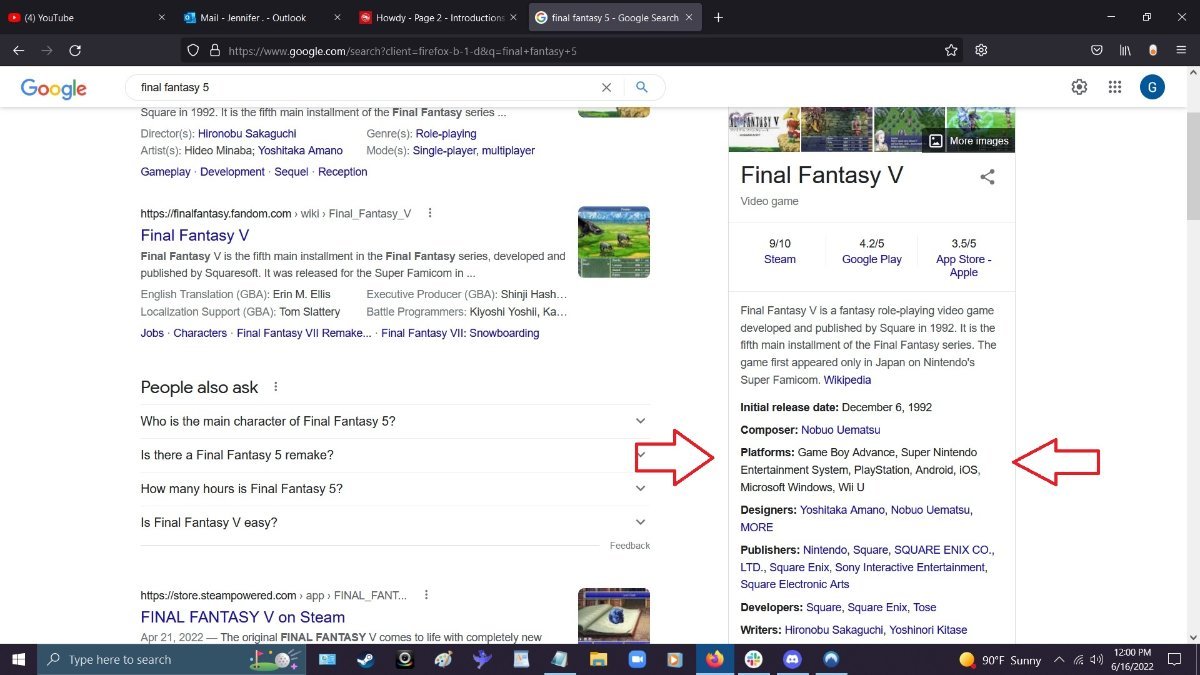This screenshot has width=1200, height=675.
Task: Click the Google logo
Action: click(54, 88)
